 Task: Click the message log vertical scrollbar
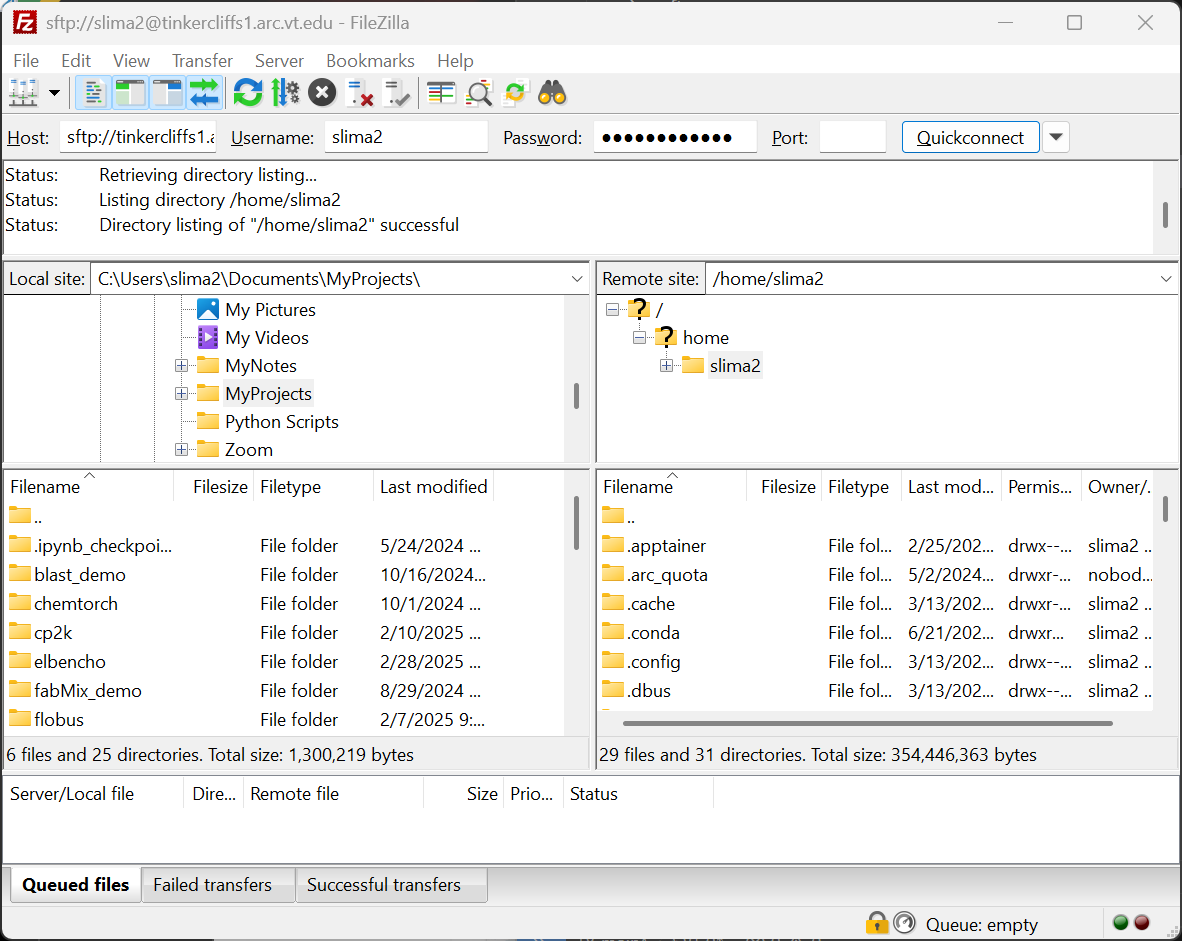pyautogui.click(x=1165, y=215)
